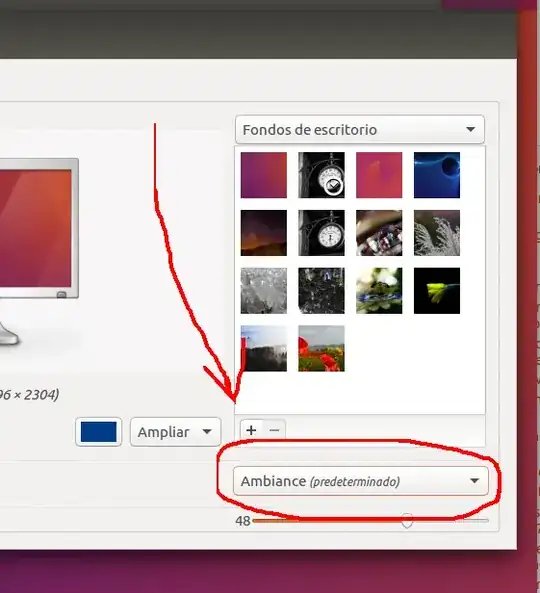540x593 pixels.
Task: Open the Ambiance theme dropdown
Action: coord(361,481)
